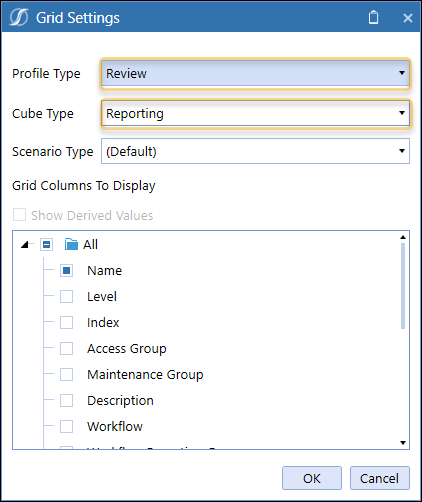Viewport: 422px width, 502px height.
Task: Click the Cube Type label
Action: [43, 114]
